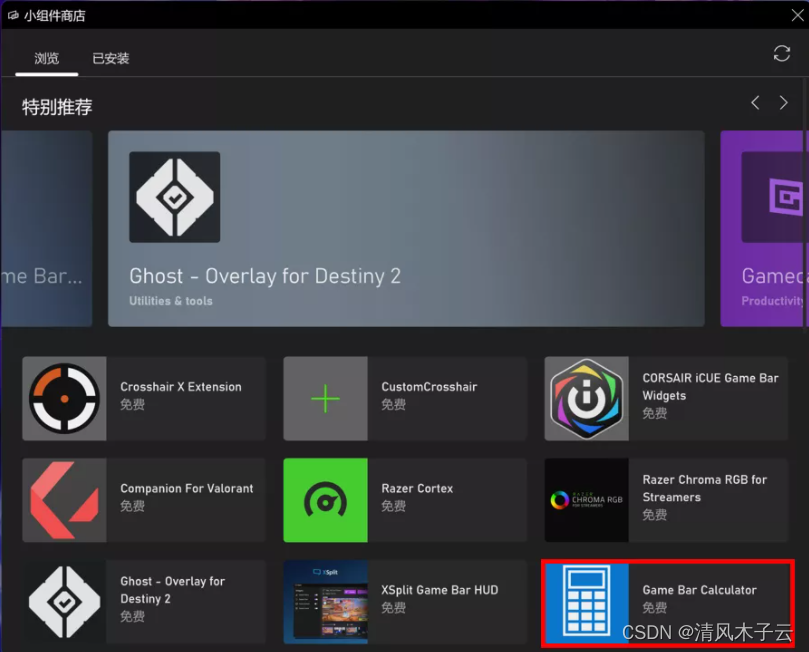Click 免费 under XSplit Game Bar HUD
Viewport: 809px width, 652px height.
pos(393,608)
